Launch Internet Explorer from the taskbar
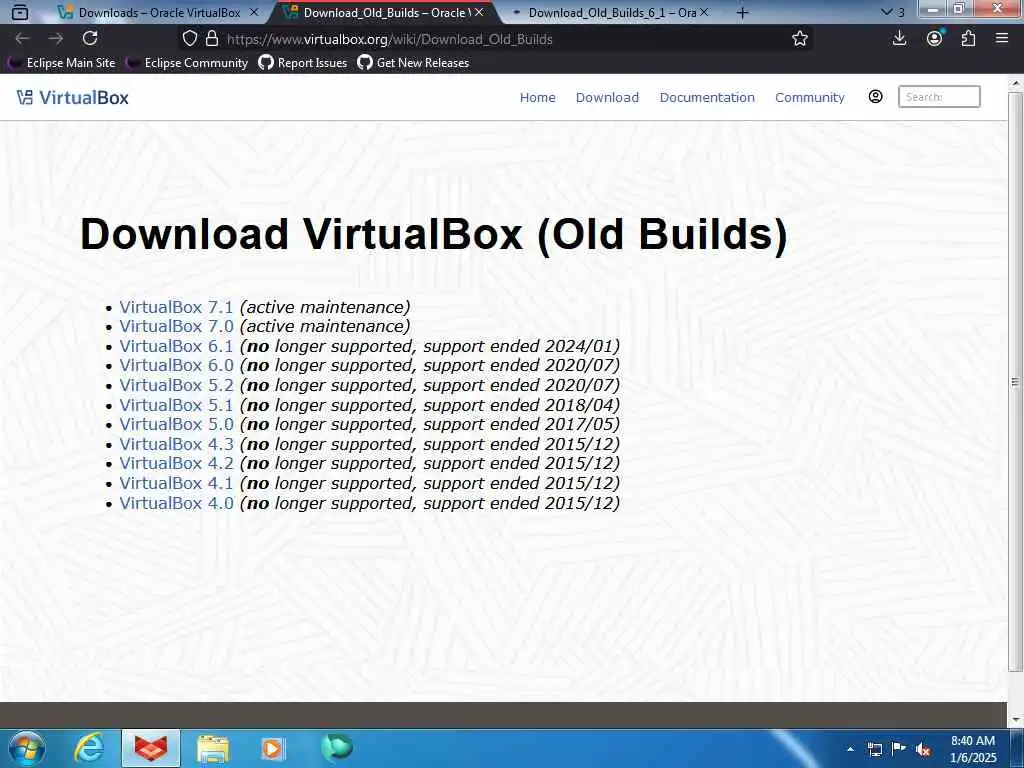The width and height of the screenshot is (1024, 768). pos(89,748)
